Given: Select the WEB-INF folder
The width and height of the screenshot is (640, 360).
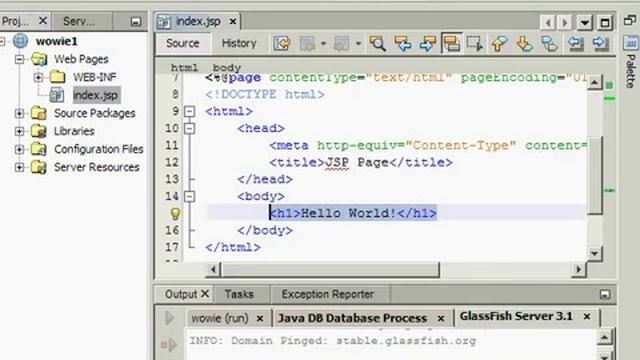Looking at the screenshot, I should tap(95, 77).
